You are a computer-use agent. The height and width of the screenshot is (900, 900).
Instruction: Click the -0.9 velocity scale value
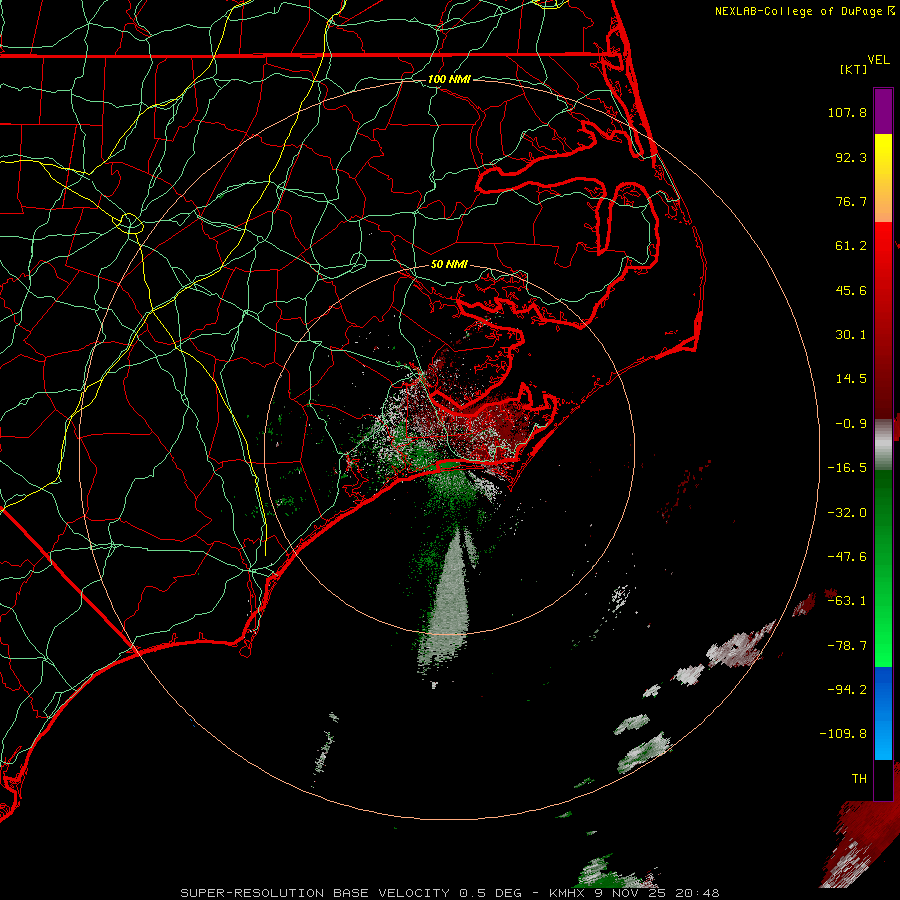851,424
